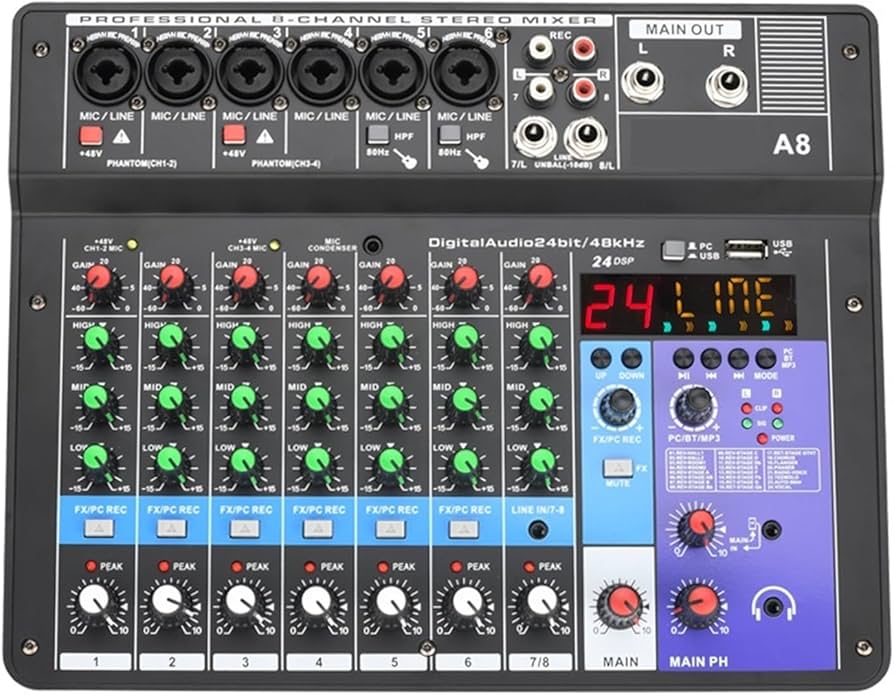Enable +48V phantom power for channels 1-2
This screenshot has width=894, height=695.
tap(89, 136)
